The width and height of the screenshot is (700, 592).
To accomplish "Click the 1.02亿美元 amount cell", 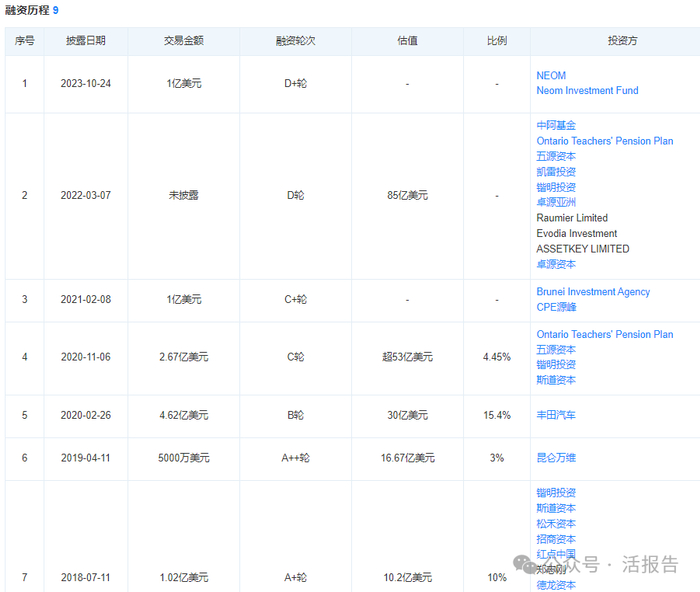I will pyautogui.click(x=184, y=578).
